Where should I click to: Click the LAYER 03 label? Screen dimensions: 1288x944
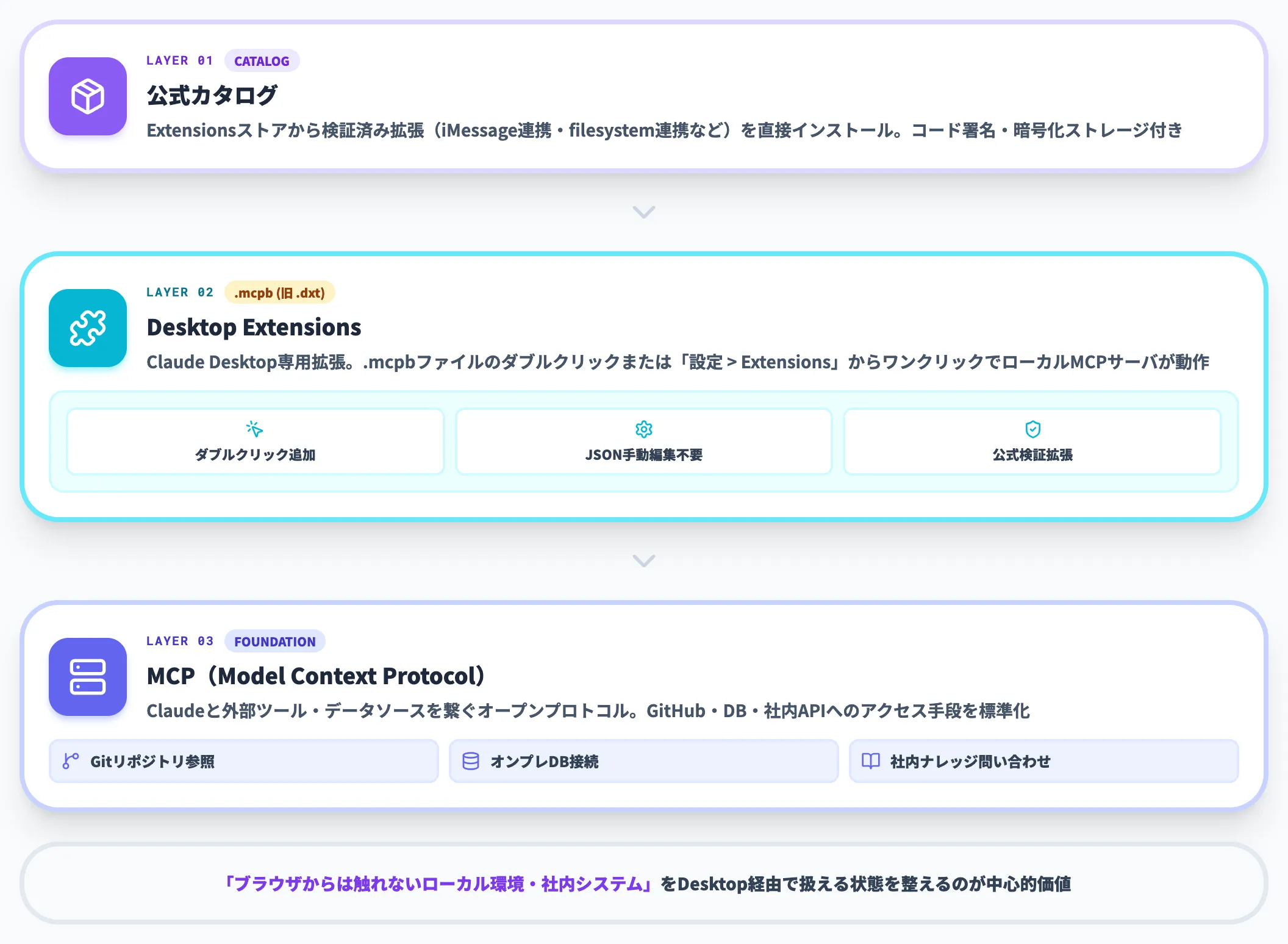[180, 642]
